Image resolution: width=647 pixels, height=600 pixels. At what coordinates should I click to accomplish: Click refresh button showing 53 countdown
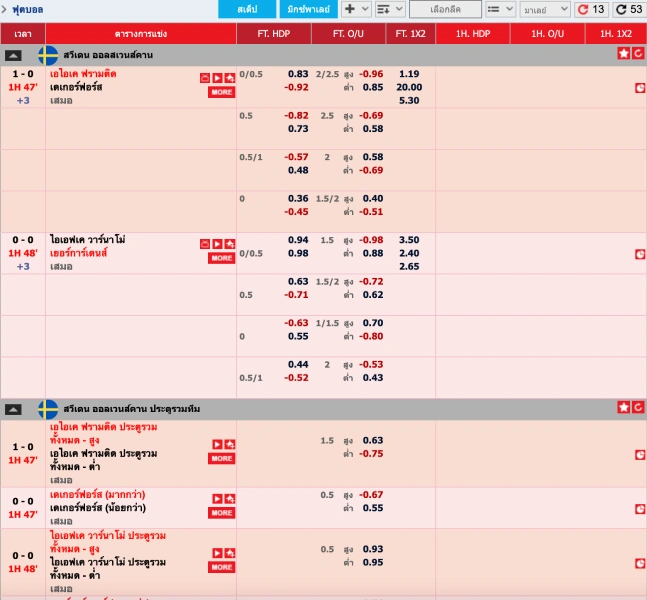click(x=629, y=9)
